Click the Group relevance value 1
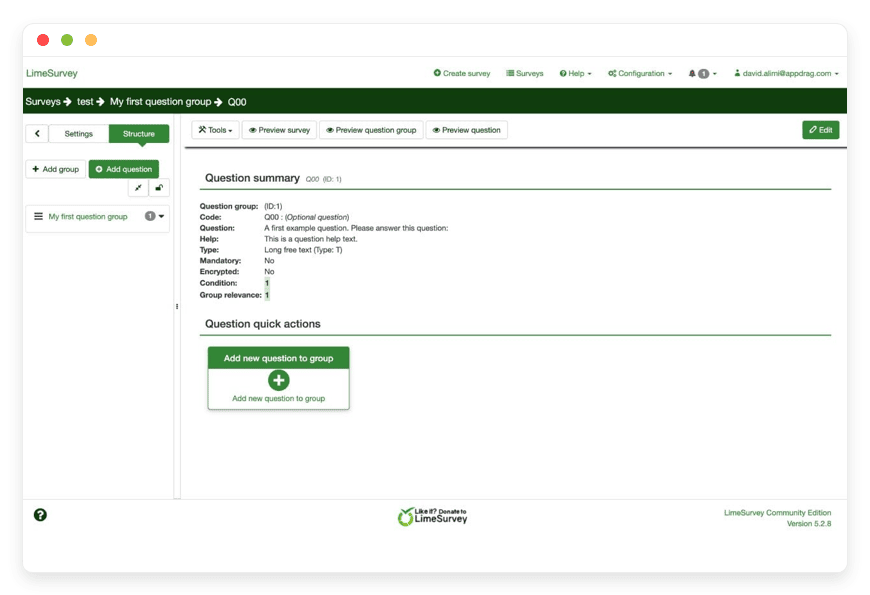The image size is (870, 595). 267,295
